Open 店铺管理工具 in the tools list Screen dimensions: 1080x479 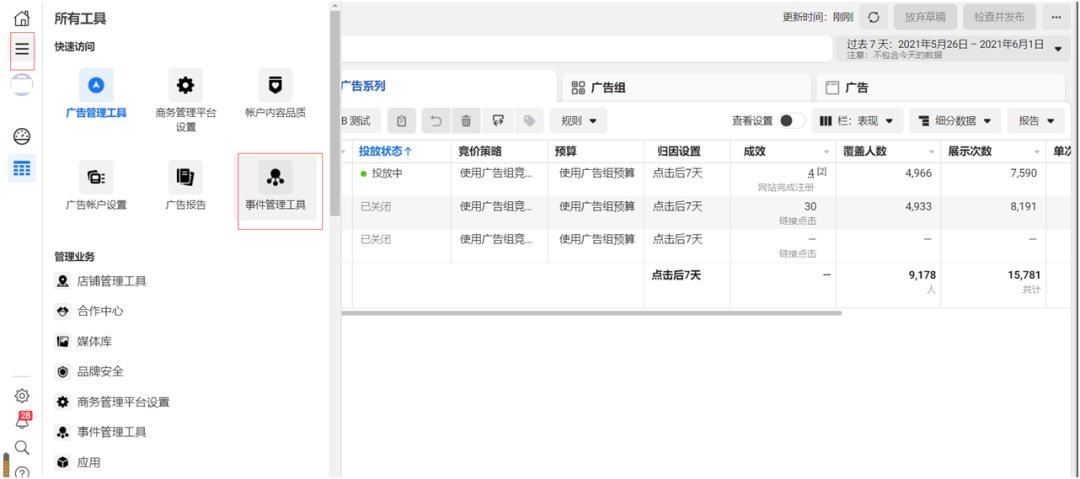111,281
